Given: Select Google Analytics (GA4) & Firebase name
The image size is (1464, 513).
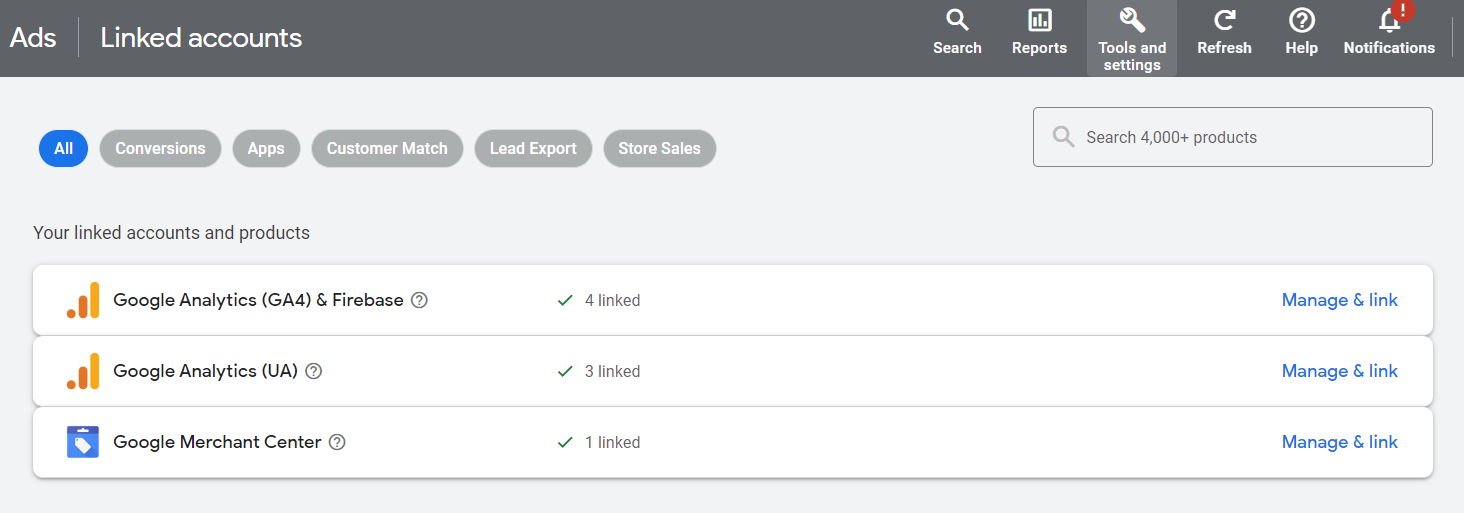Looking at the screenshot, I should 258,300.
